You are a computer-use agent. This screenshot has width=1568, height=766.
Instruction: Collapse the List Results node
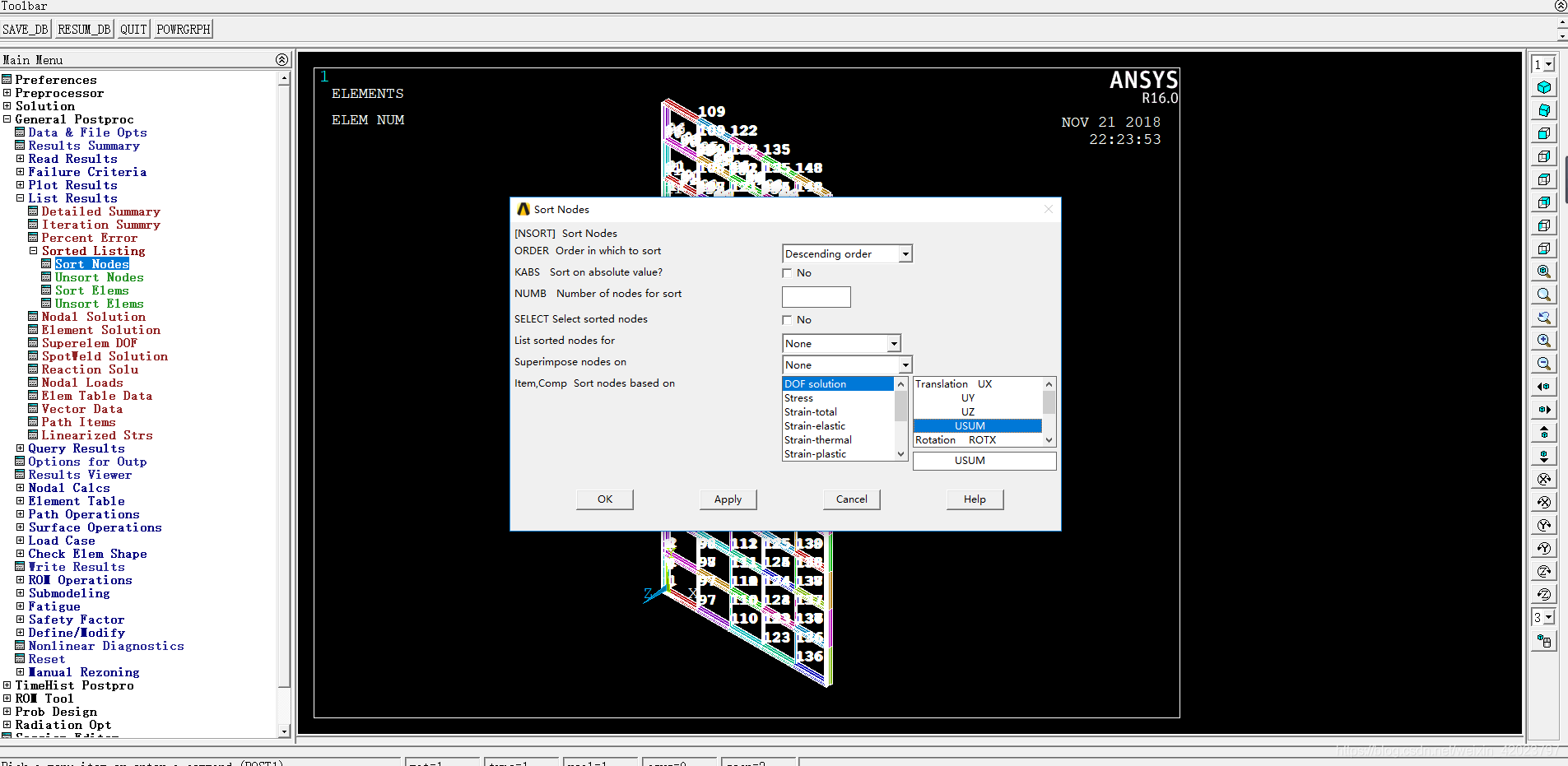20,198
